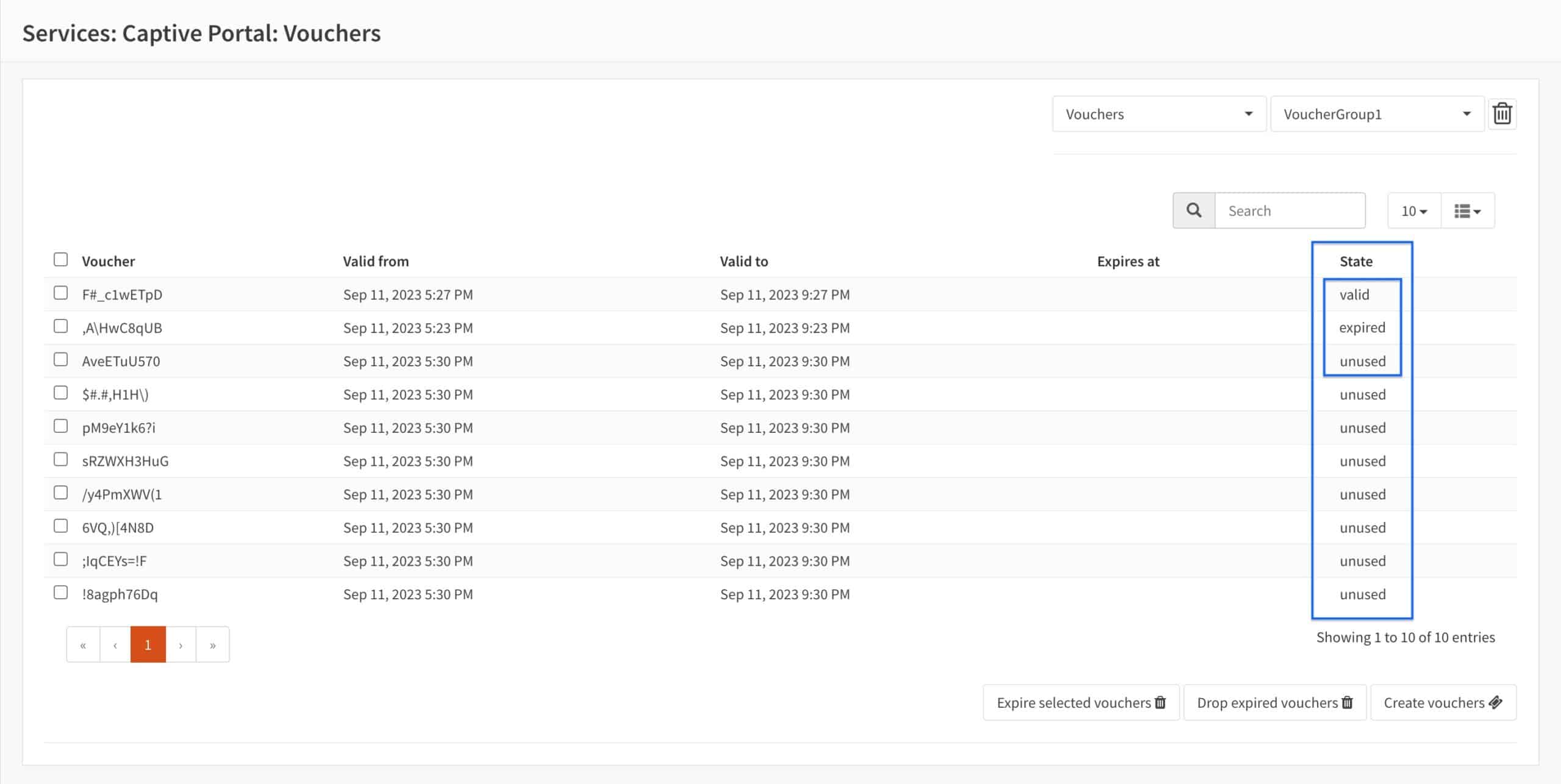Sort by Valid from column header

(376, 262)
